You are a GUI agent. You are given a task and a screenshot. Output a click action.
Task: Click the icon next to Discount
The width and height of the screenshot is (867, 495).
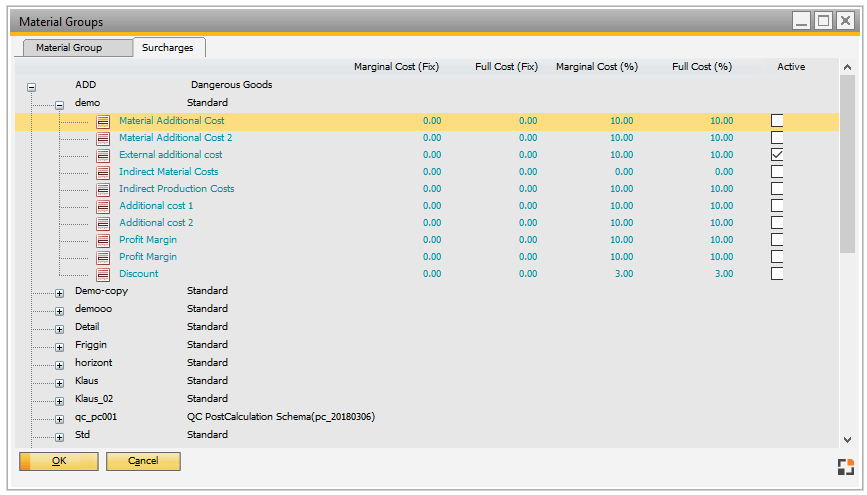click(103, 274)
